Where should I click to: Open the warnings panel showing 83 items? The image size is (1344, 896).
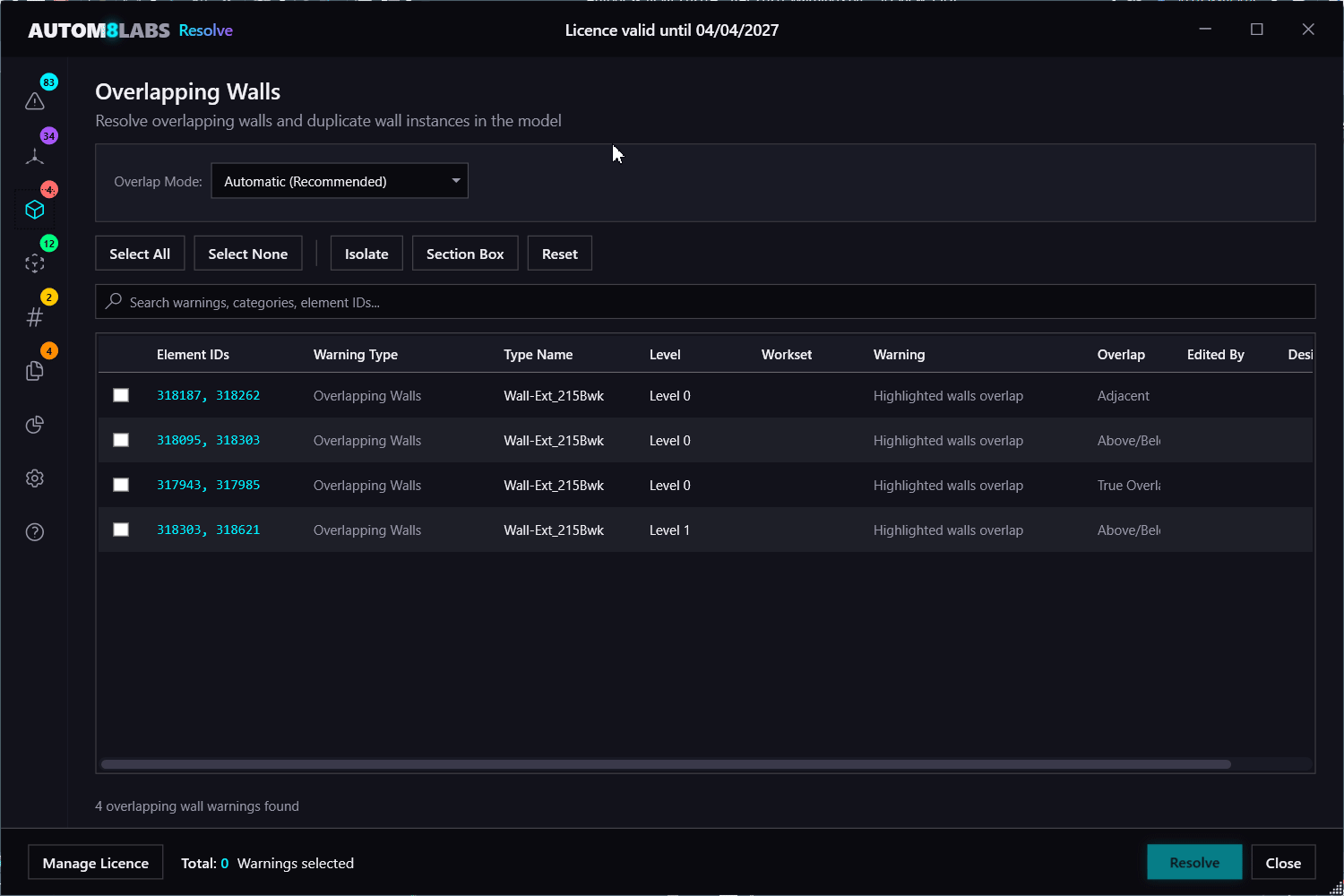[34, 100]
